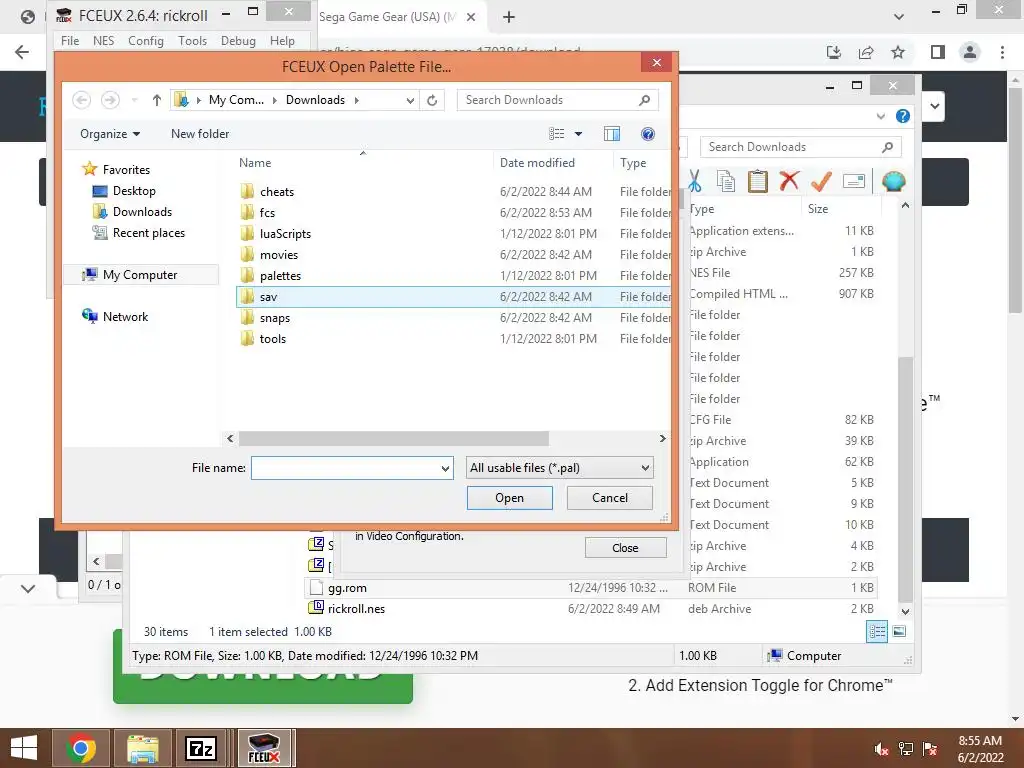Open the Tools menu in FCEUX
Screen dimensions: 1024x768
[192, 40]
